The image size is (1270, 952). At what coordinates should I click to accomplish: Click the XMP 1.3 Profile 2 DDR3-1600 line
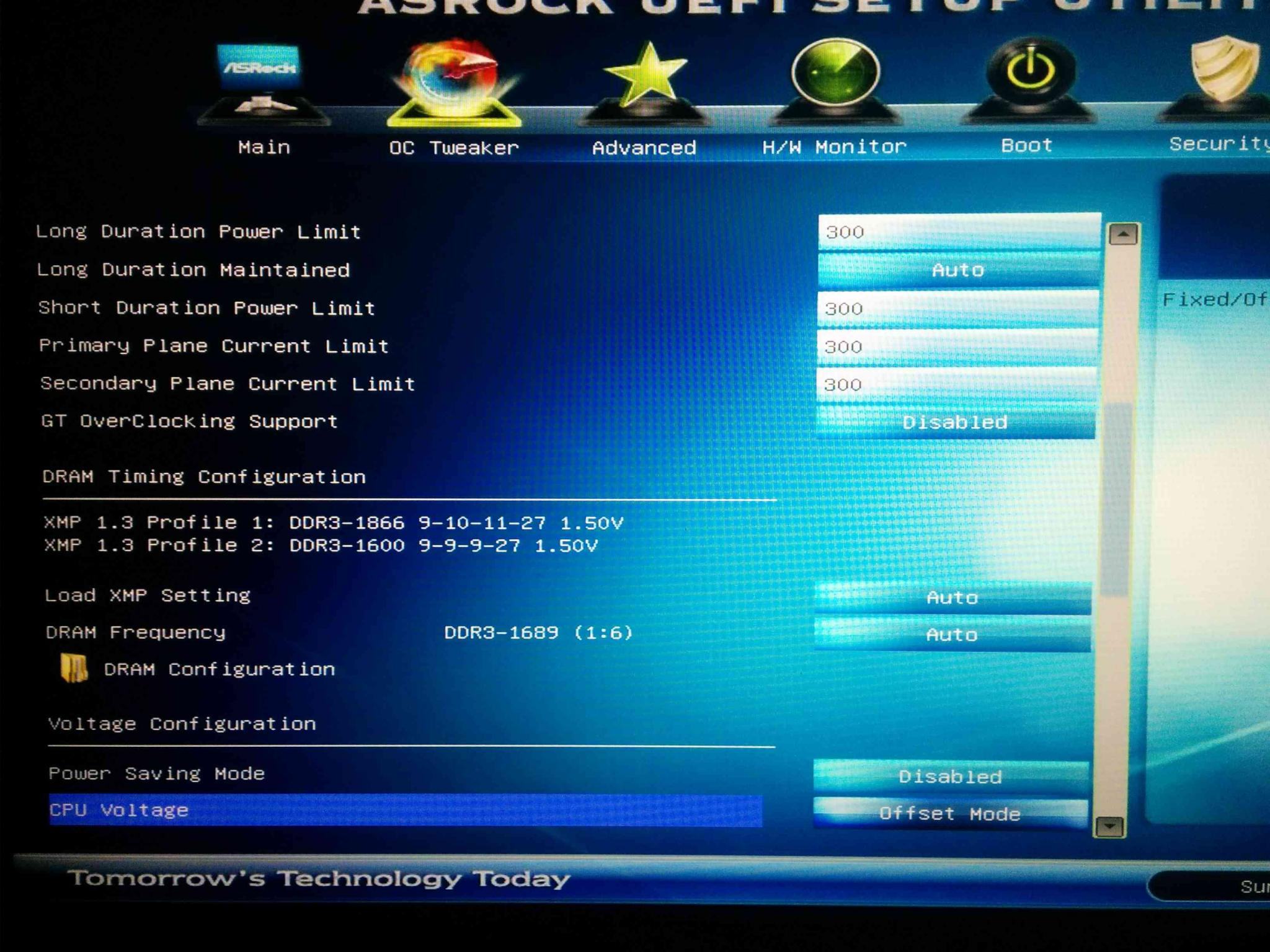tap(321, 545)
